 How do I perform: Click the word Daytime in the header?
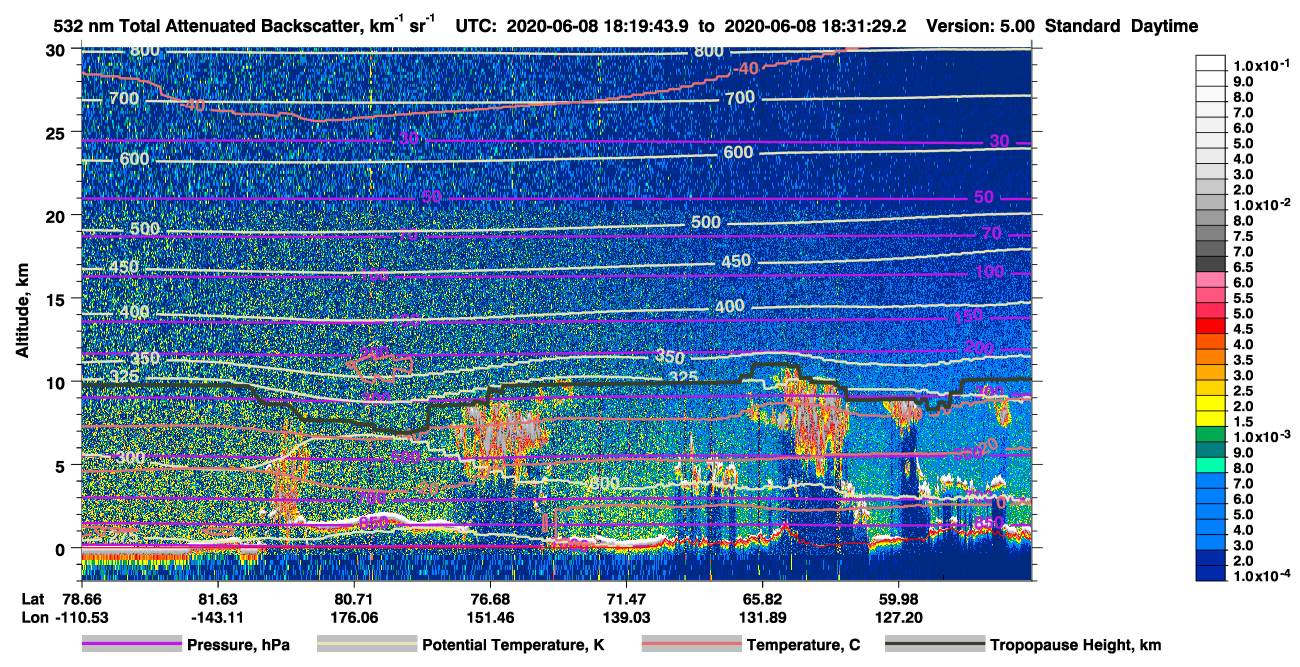[x=1164, y=26]
